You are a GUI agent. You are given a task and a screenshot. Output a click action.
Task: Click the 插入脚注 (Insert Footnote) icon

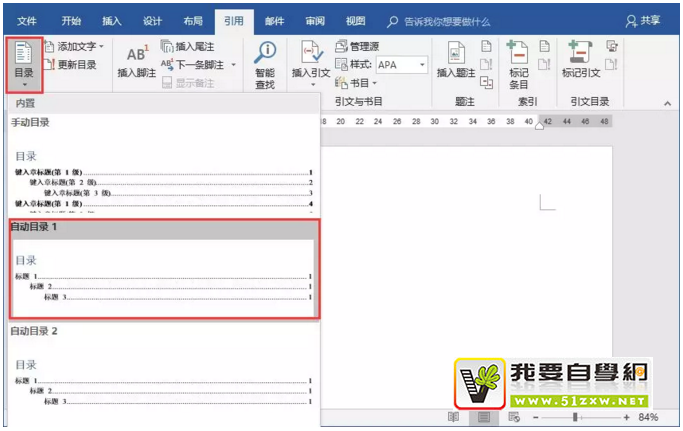tap(135, 60)
